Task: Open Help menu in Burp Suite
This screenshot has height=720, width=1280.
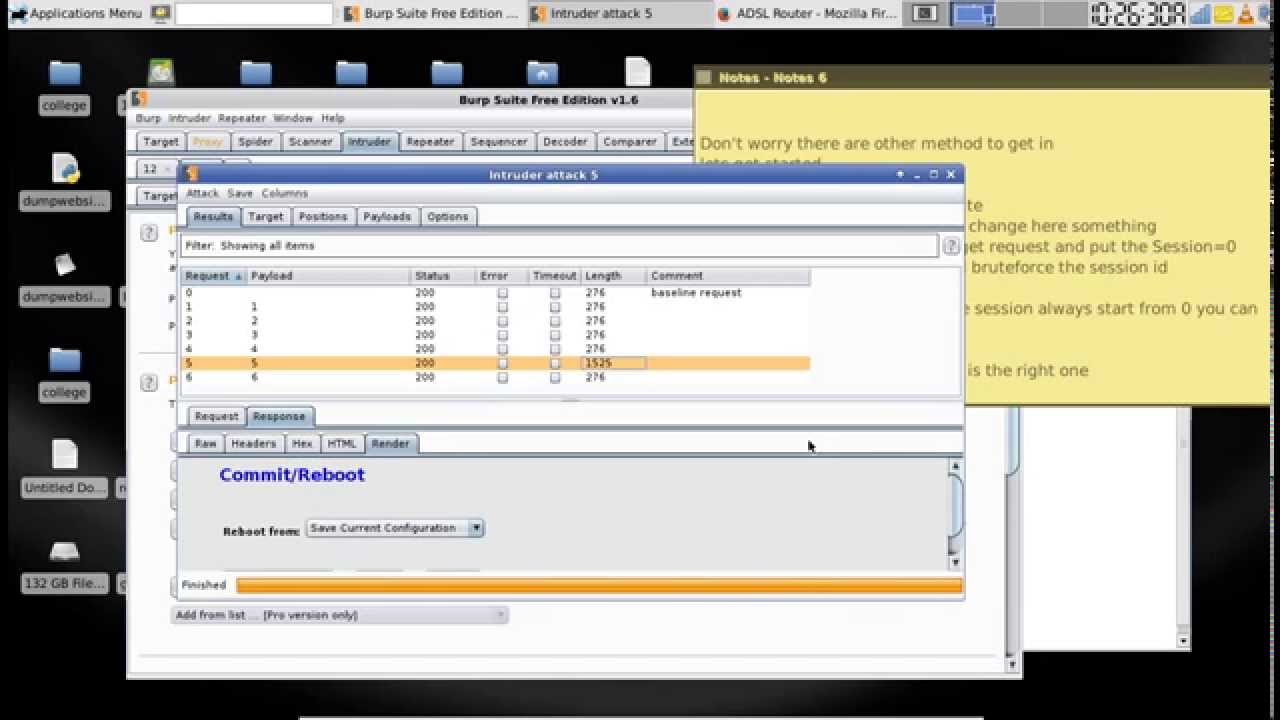Action: (x=332, y=118)
